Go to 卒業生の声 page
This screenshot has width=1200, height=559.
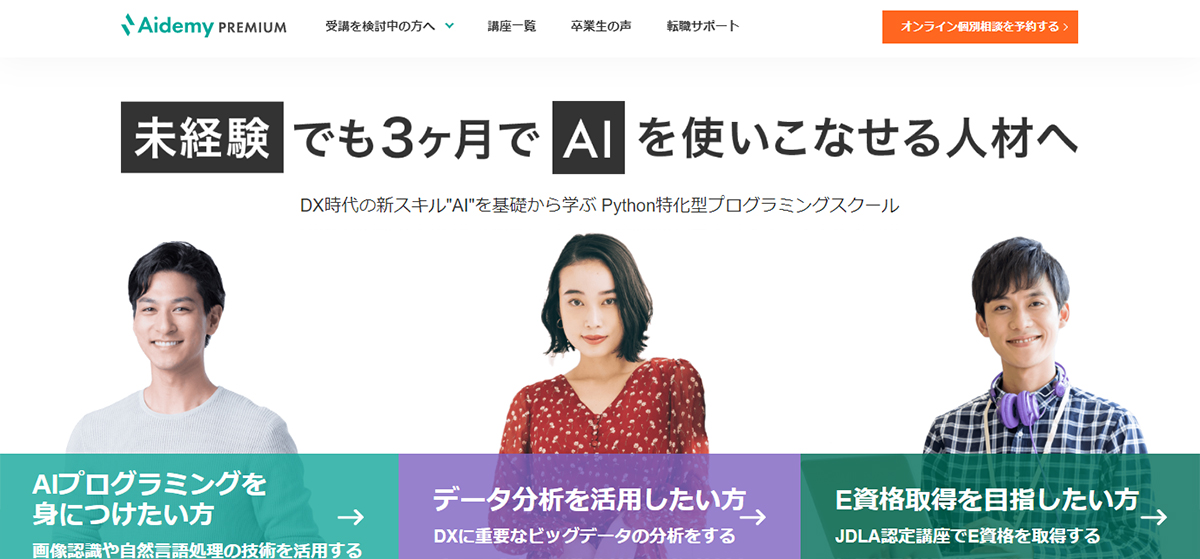[601, 26]
